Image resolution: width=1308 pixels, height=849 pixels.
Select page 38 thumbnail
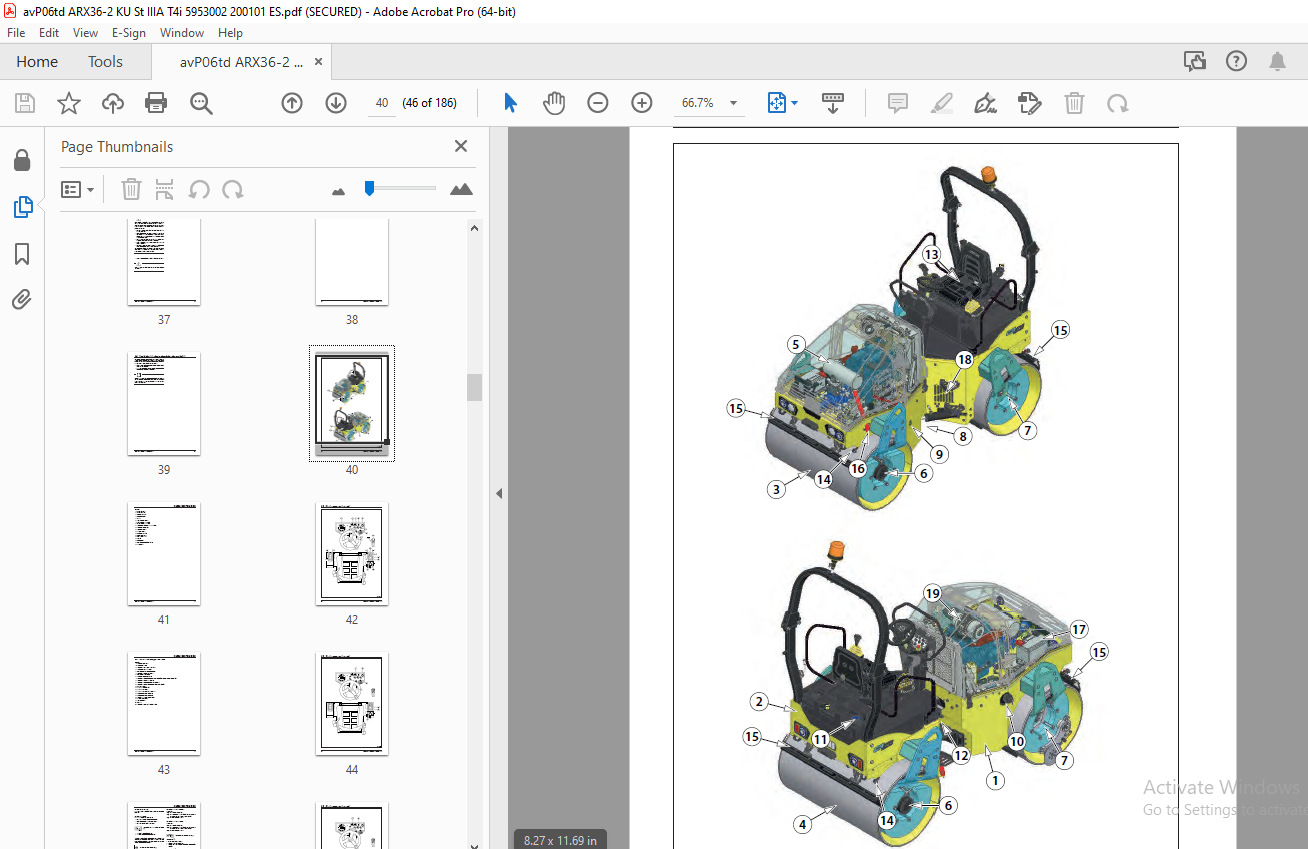[x=352, y=263]
